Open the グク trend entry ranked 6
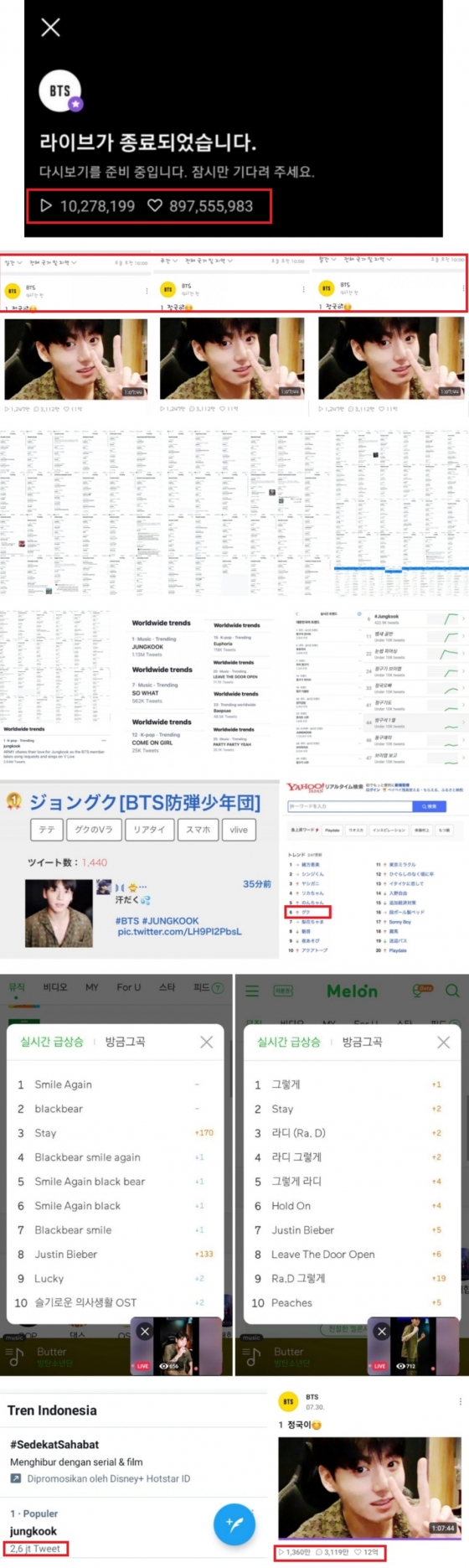Image resolution: width=469 pixels, height=1568 pixels. point(309,912)
